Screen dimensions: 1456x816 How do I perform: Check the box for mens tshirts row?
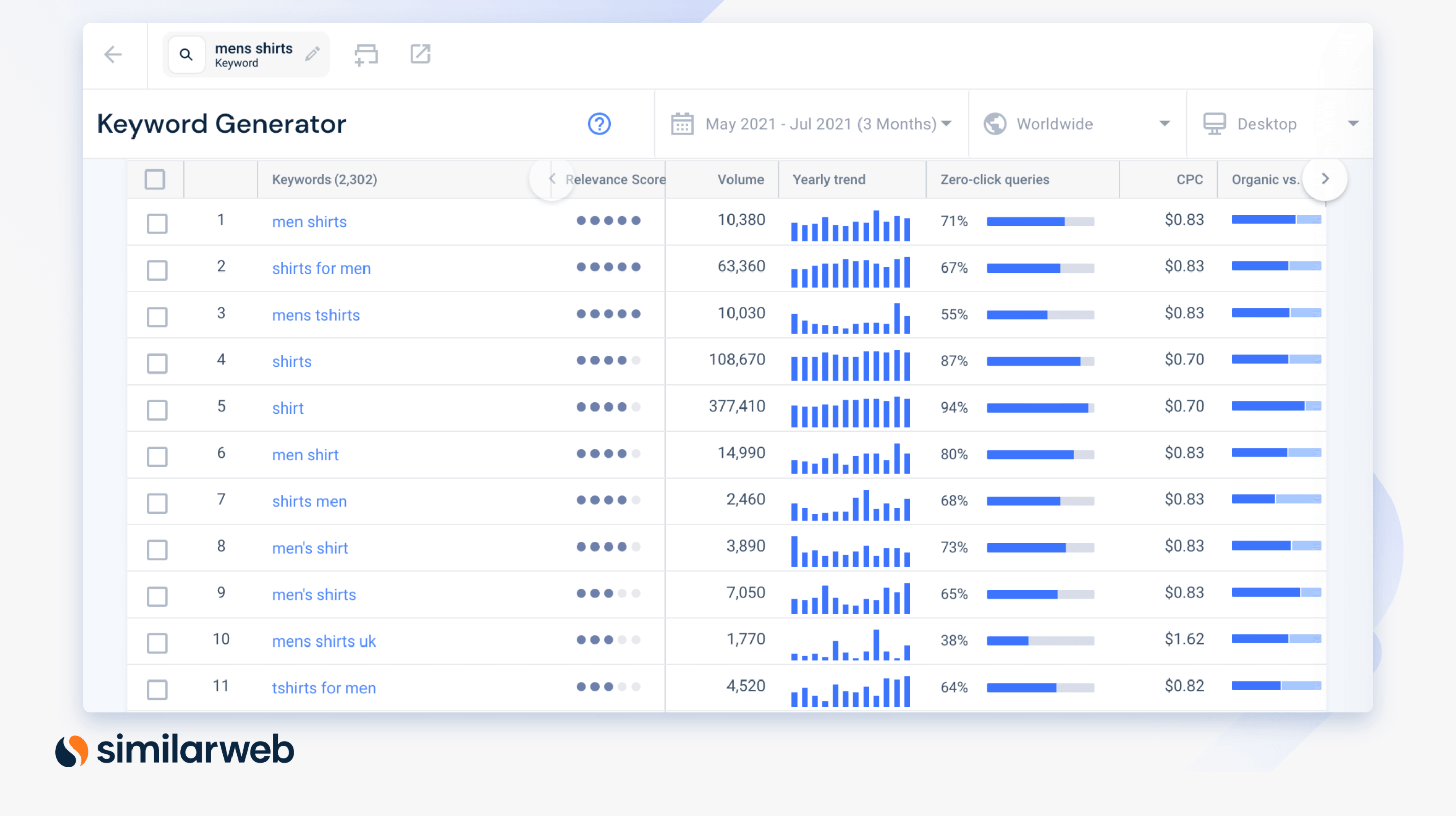click(156, 317)
